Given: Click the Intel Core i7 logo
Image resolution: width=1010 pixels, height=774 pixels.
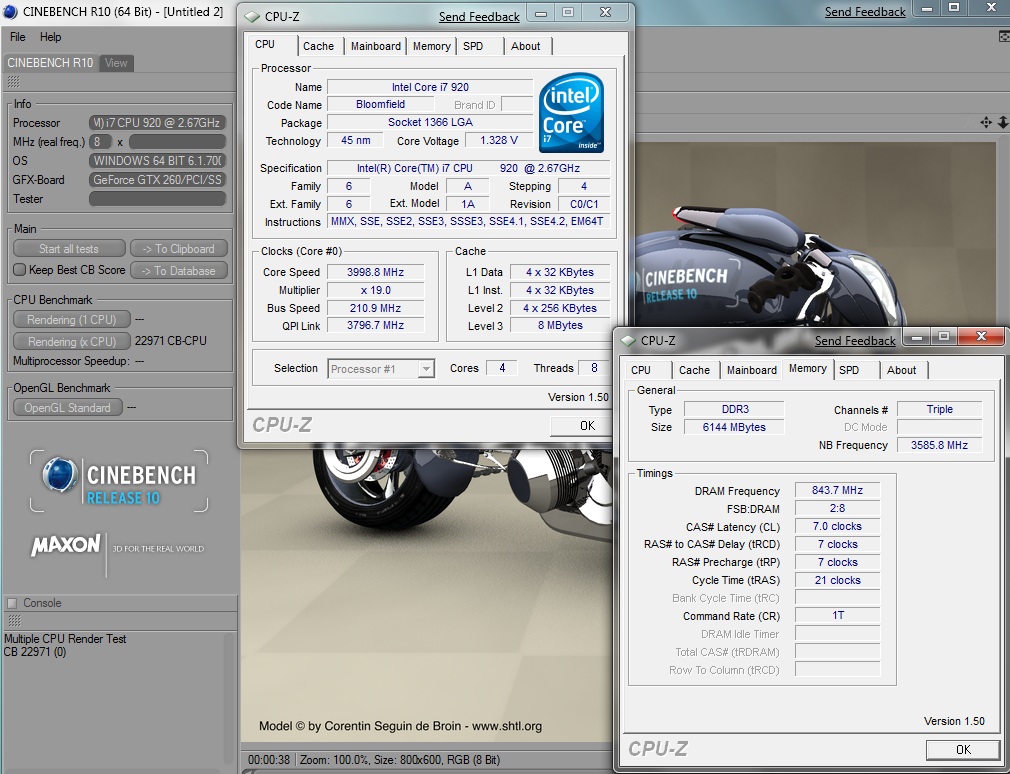Looking at the screenshot, I should coord(572,112).
